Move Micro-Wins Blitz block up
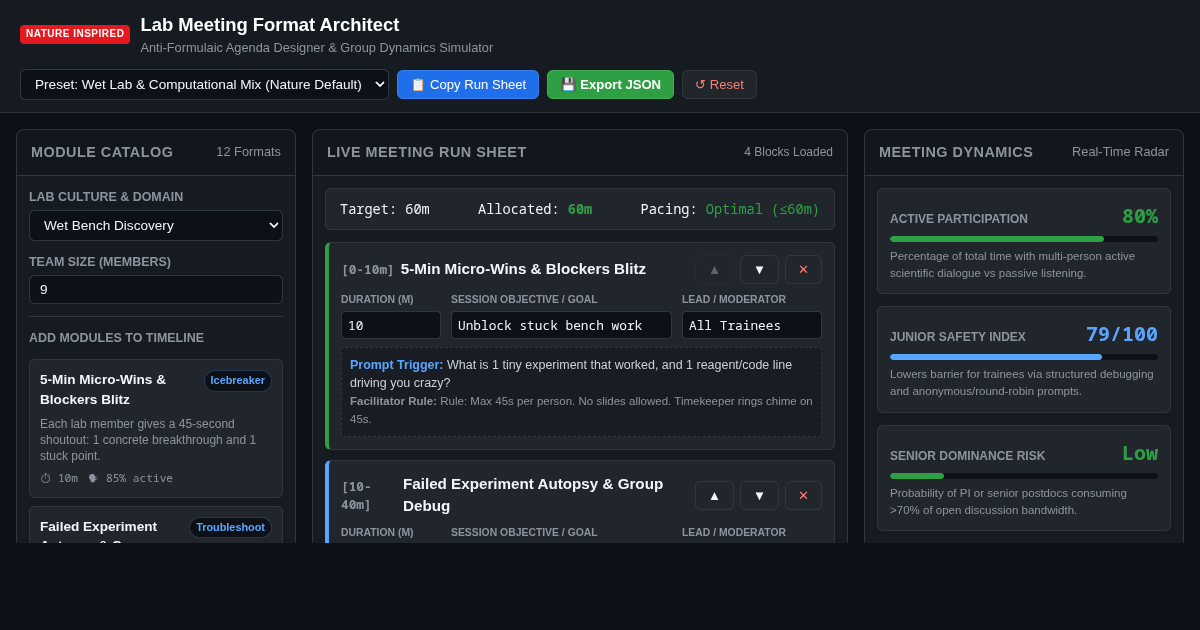Viewport: 1200px width, 630px height. (x=714, y=269)
